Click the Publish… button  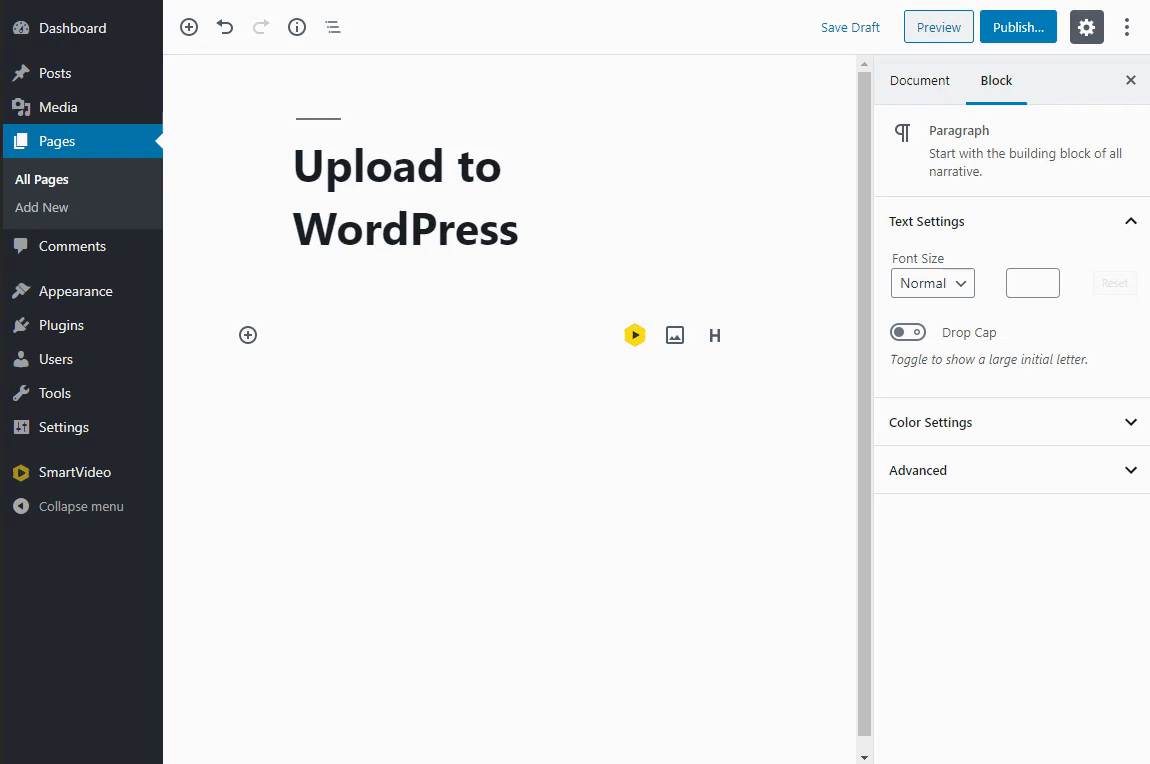pyautogui.click(x=1018, y=27)
